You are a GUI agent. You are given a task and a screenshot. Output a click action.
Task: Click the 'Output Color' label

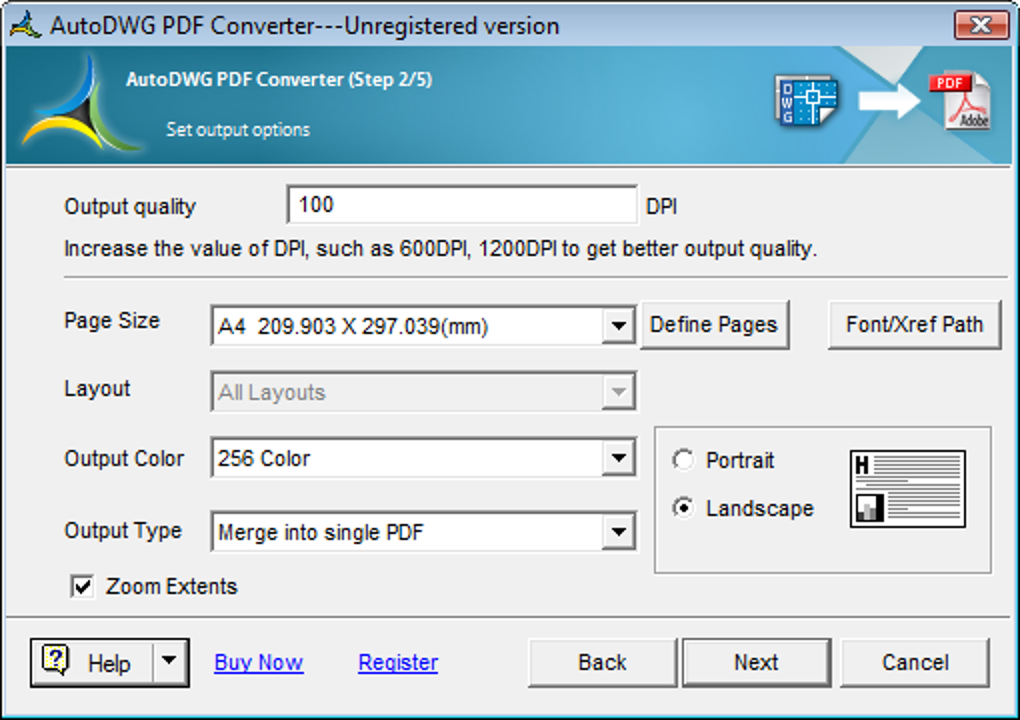click(x=124, y=459)
